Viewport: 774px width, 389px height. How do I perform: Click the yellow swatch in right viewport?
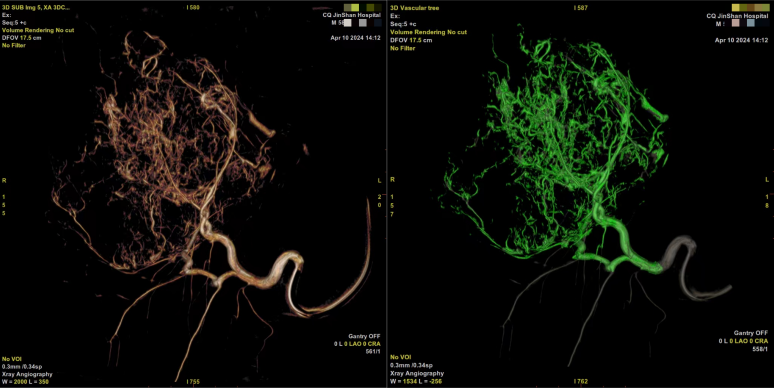click(x=736, y=7)
